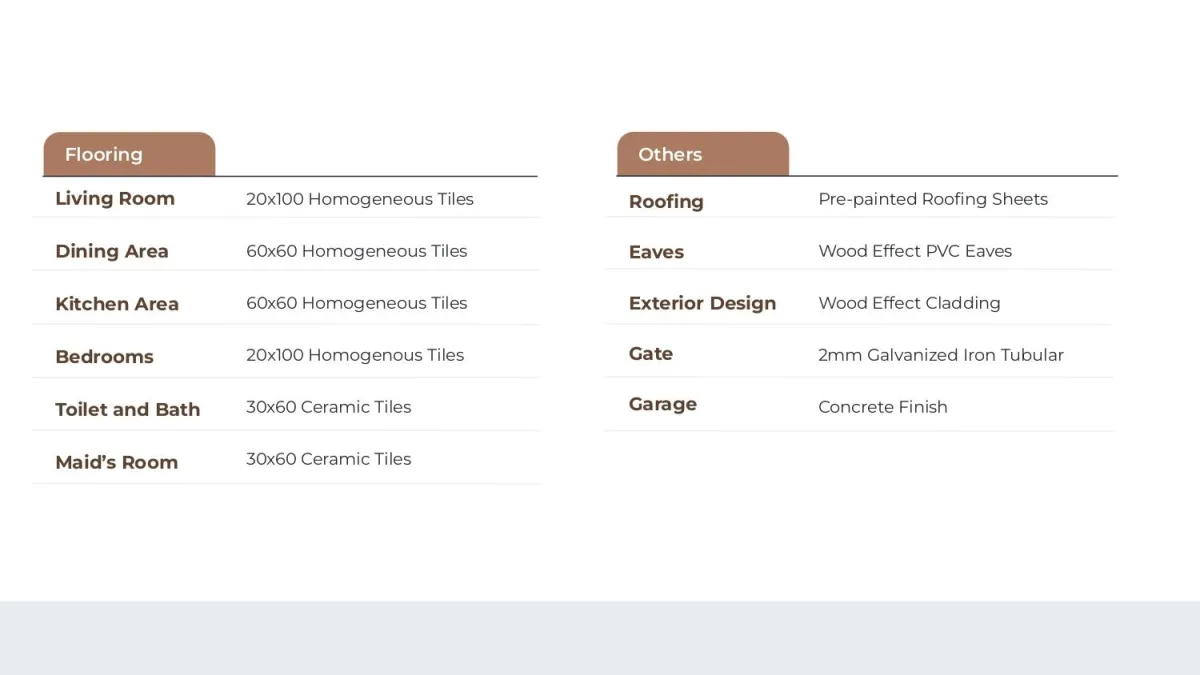Select the Kitchen Area label
1200x675 pixels.
point(117,304)
